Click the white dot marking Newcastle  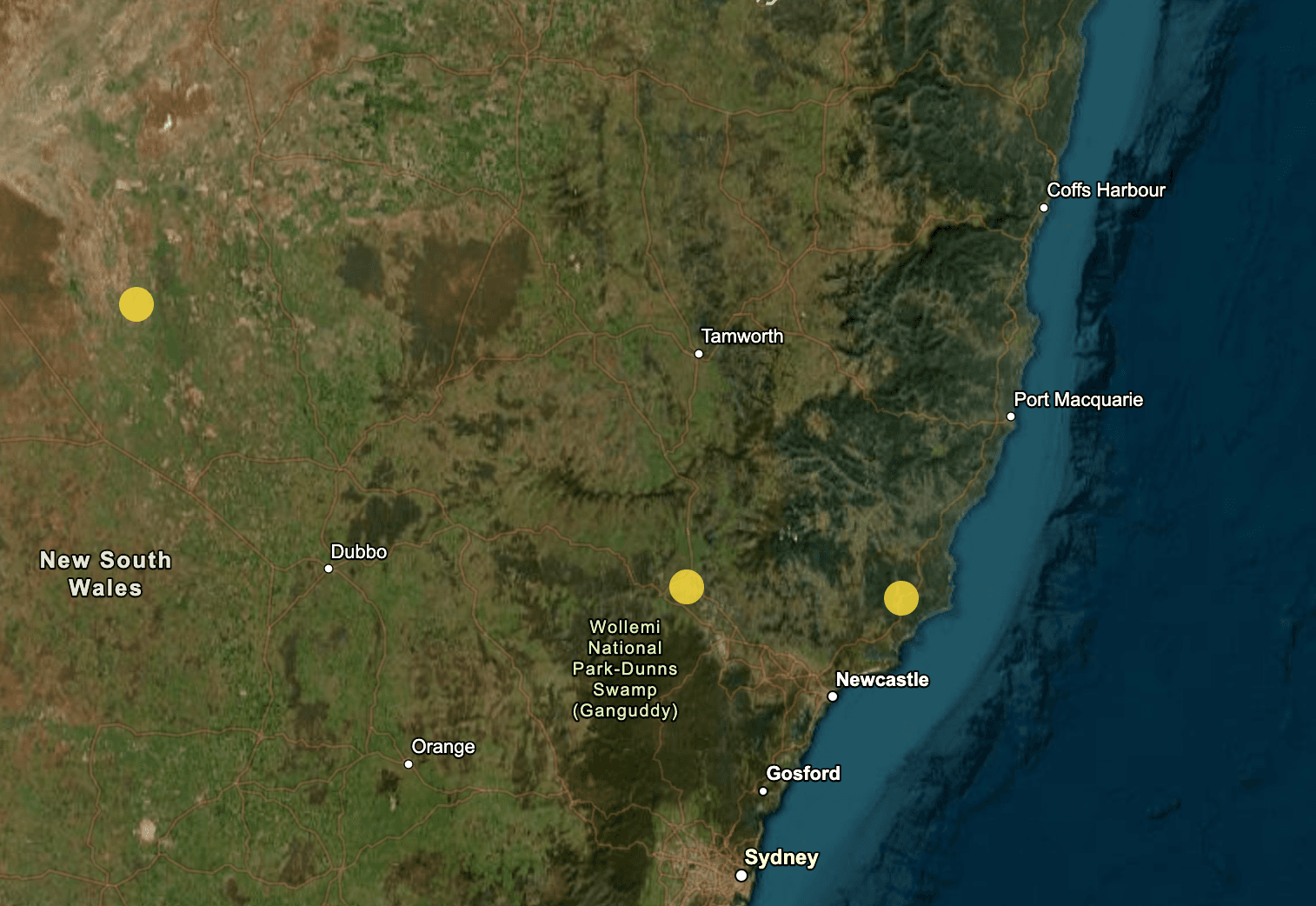click(x=833, y=696)
